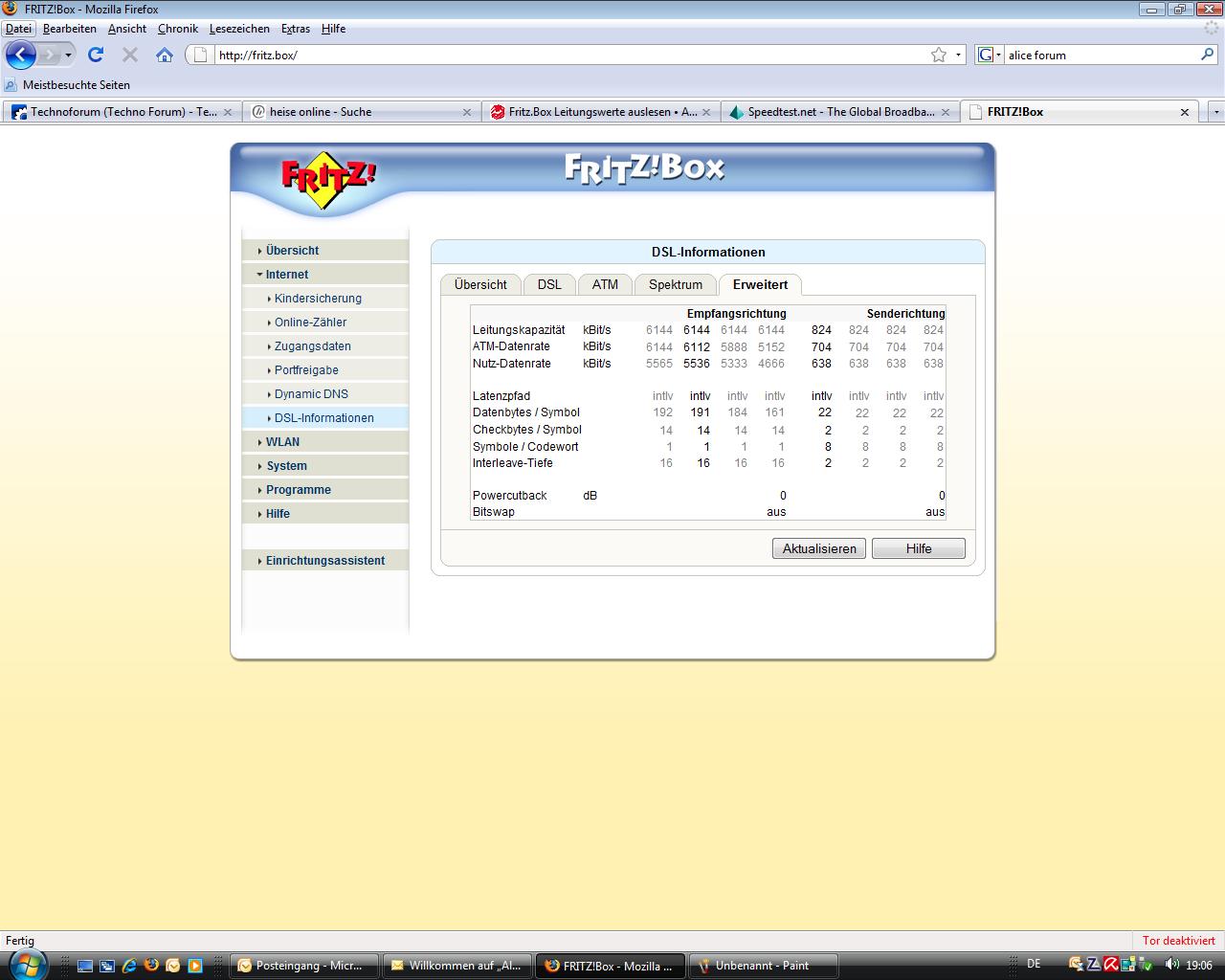The width and height of the screenshot is (1225, 980).
Task: Switch to the heise online tab
Action: [321, 112]
